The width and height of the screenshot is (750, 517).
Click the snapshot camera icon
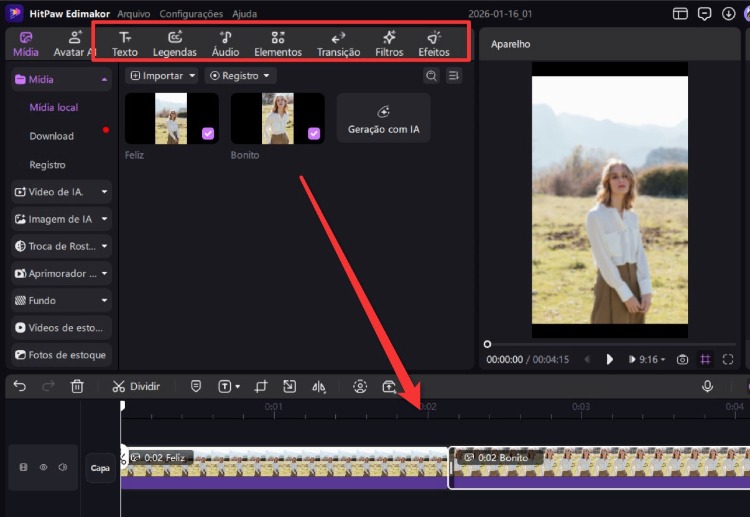click(683, 359)
